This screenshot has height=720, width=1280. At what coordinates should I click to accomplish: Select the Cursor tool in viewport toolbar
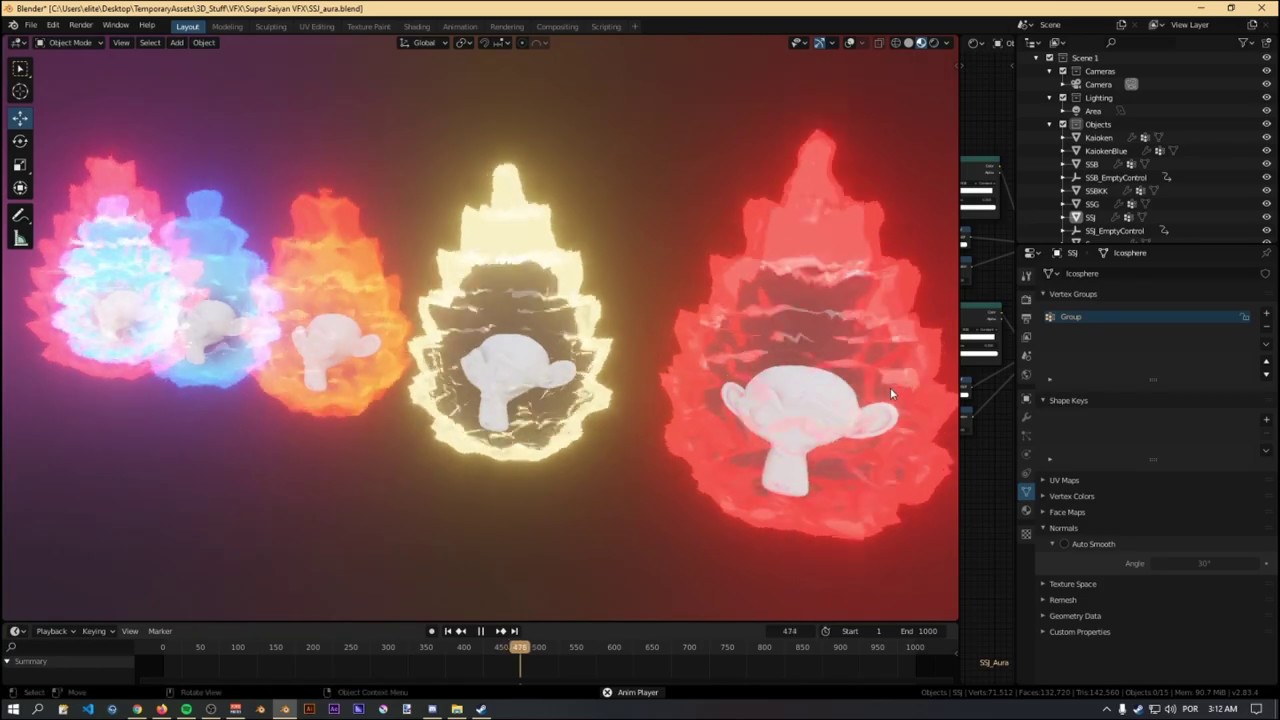[x=20, y=92]
